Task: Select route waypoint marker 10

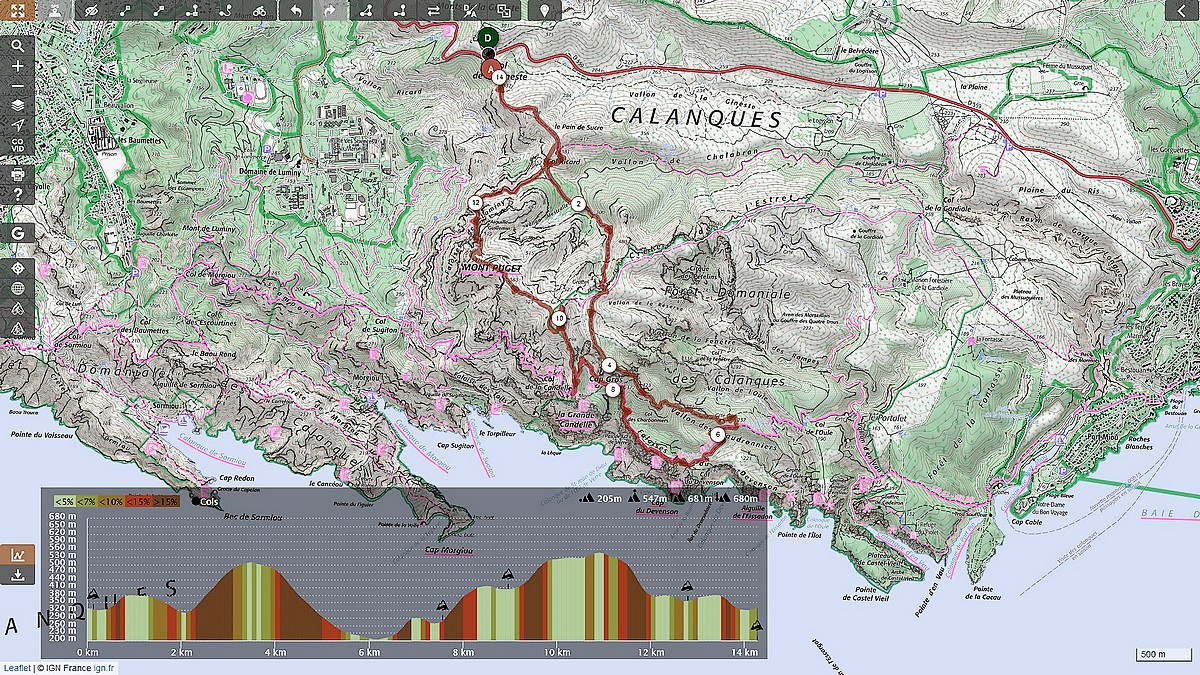Action: [559, 319]
